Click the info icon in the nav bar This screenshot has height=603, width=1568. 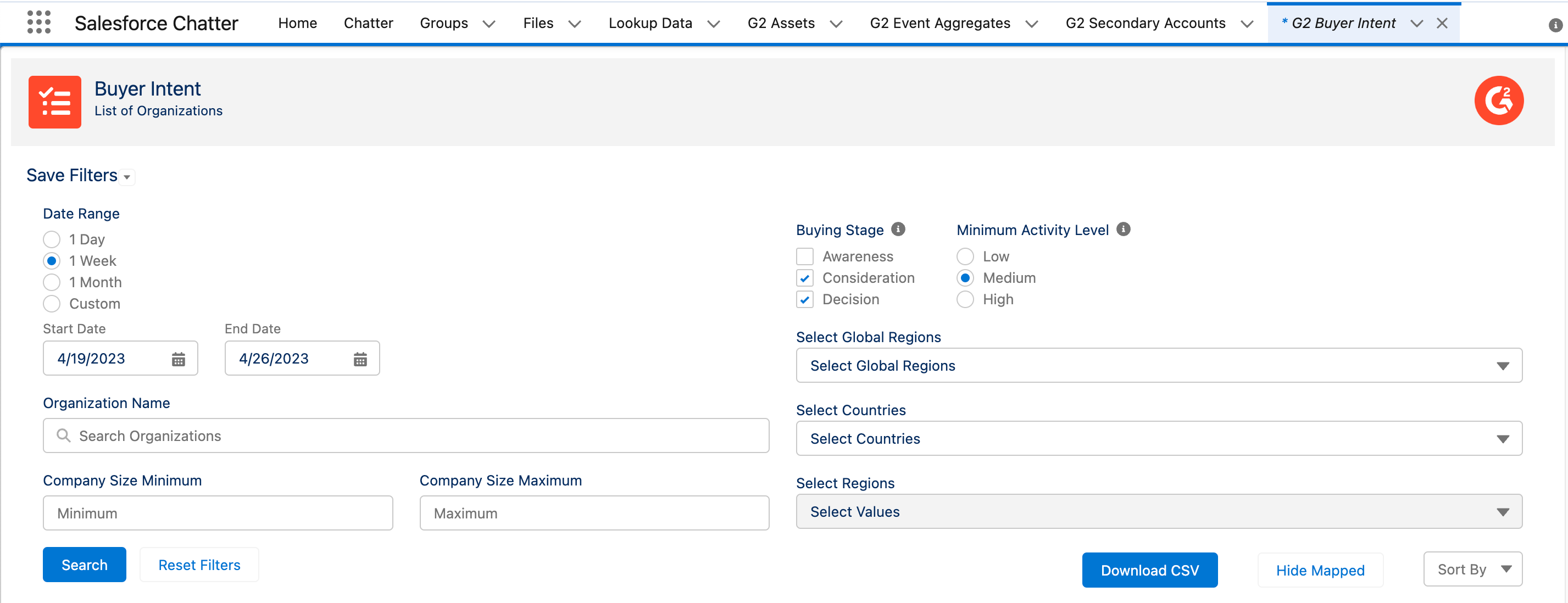1555,25
